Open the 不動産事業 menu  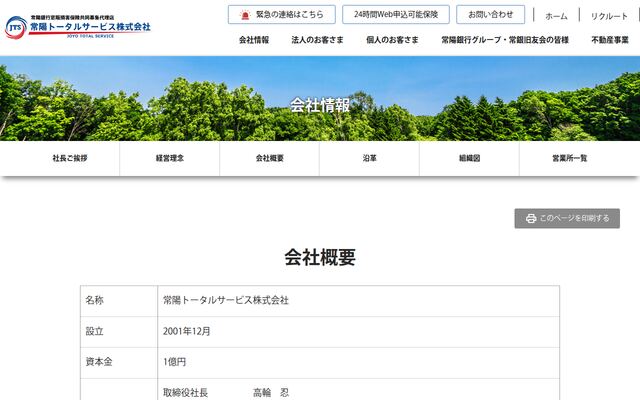pos(610,40)
